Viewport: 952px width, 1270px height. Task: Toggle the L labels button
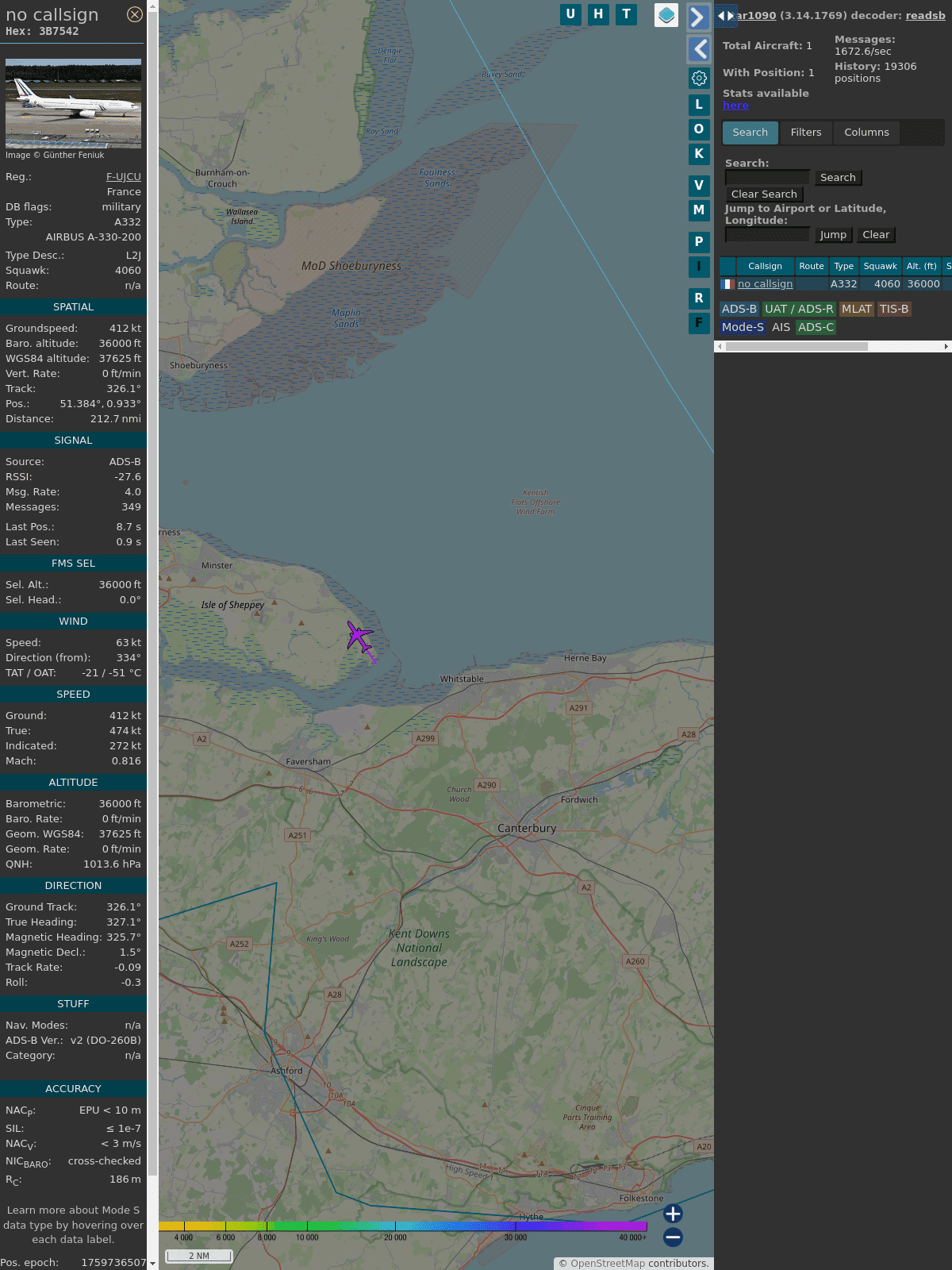pyautogui.click(x=699, y=105)
